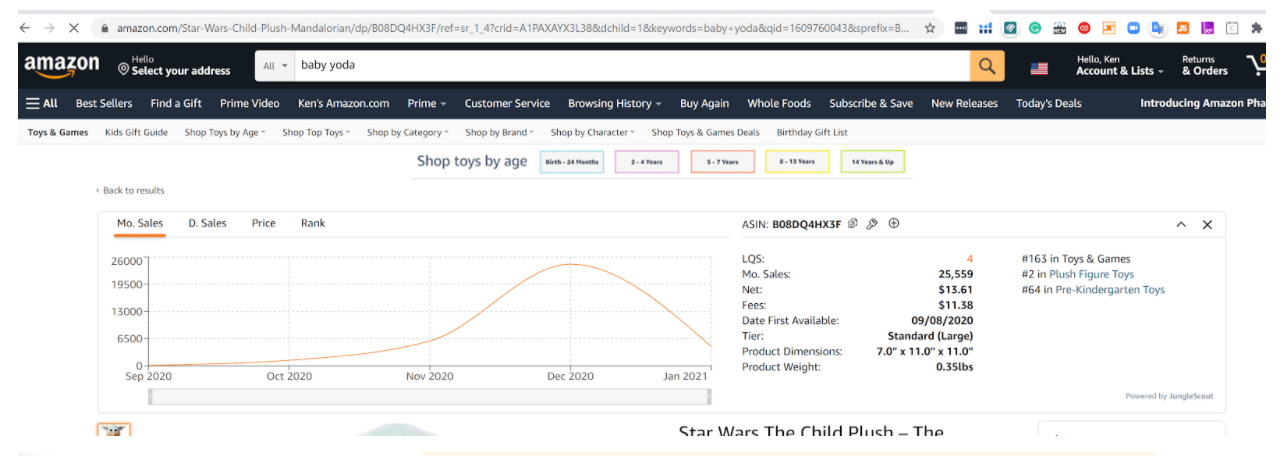This screenshot has width=1288, height=456.
Task: Select the Birth - 24 Months age box
Action: (x=572, y=161)
